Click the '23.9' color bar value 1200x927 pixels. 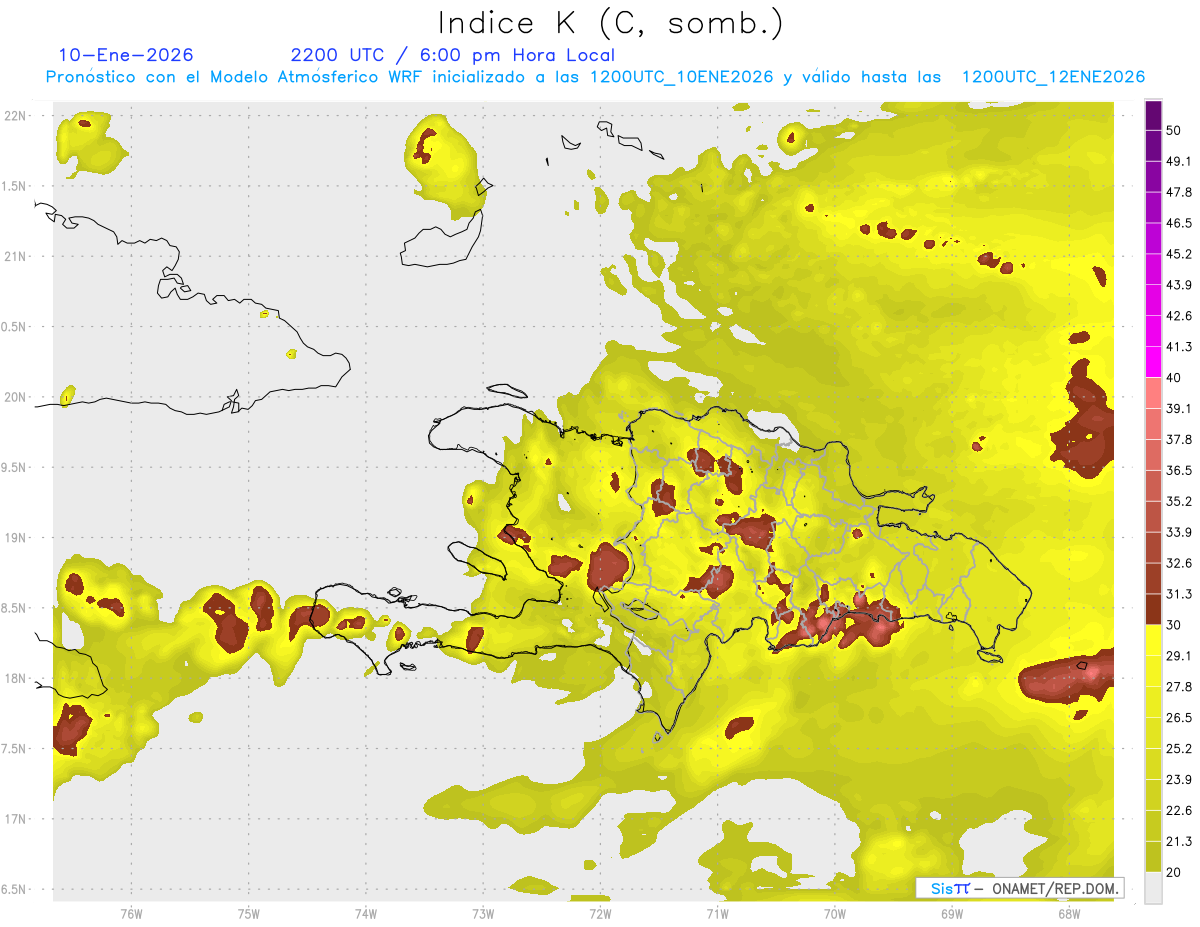pyautogui.click(x=1179, y=779)
